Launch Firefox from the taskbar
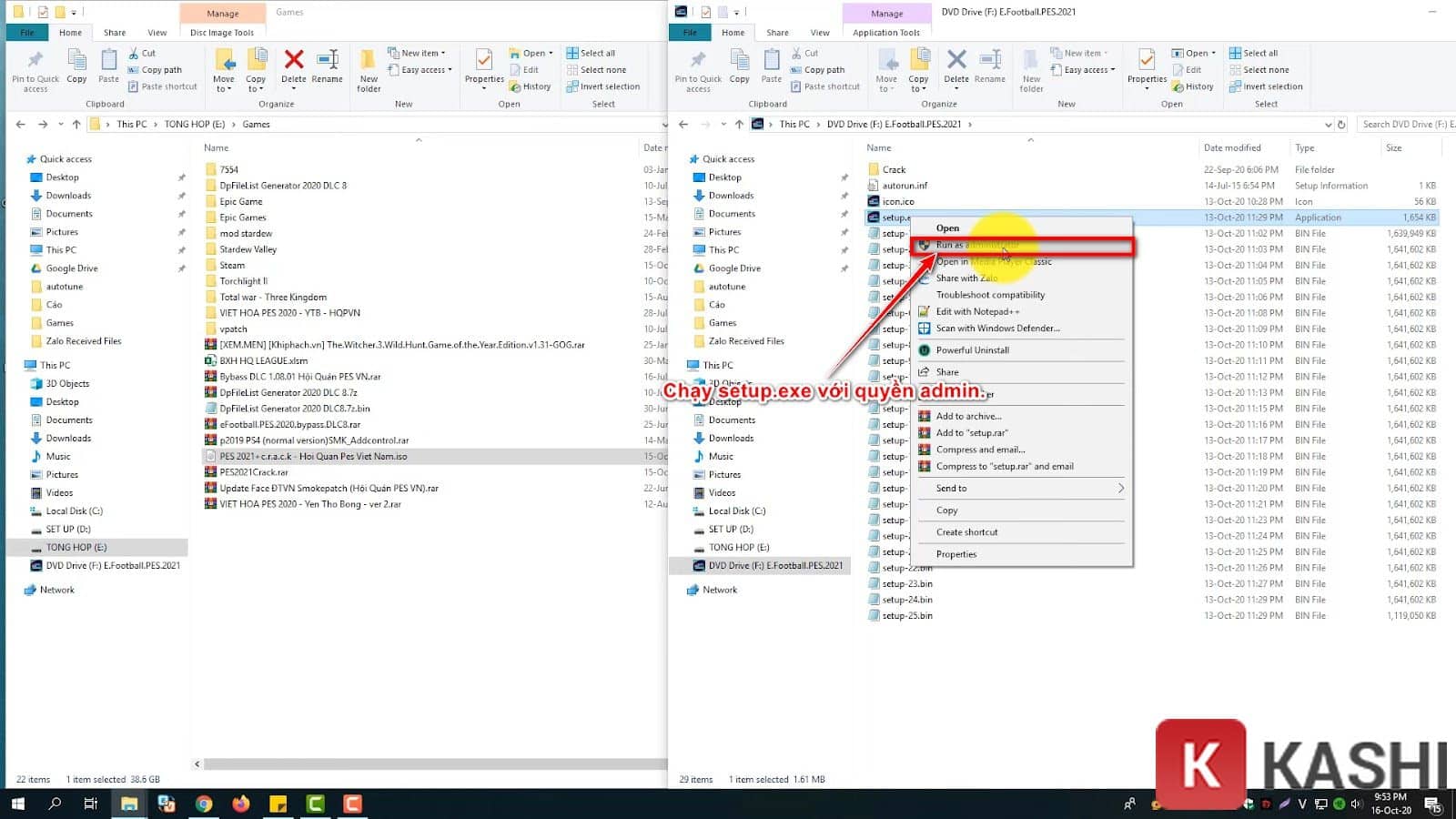 241,804
